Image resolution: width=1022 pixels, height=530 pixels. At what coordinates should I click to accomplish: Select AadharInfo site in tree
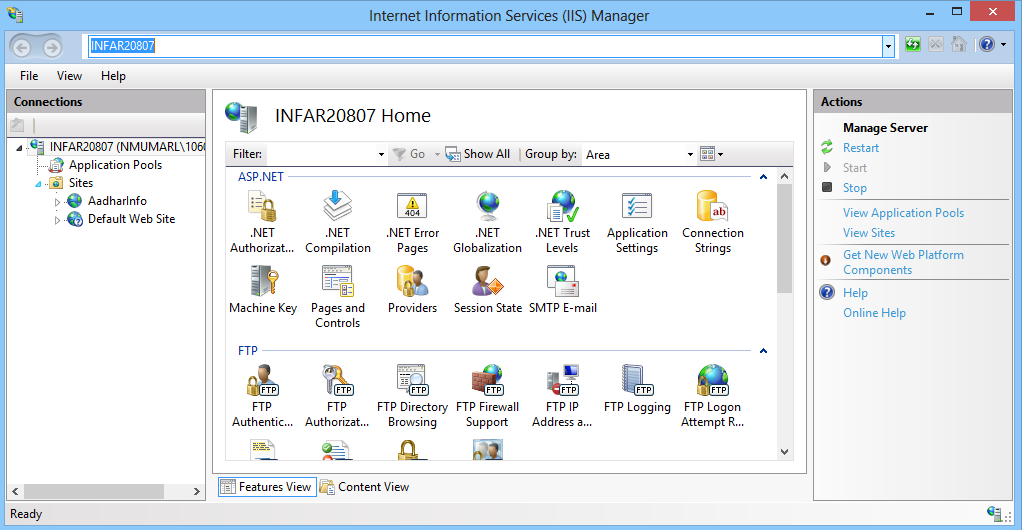pos(117,201)
